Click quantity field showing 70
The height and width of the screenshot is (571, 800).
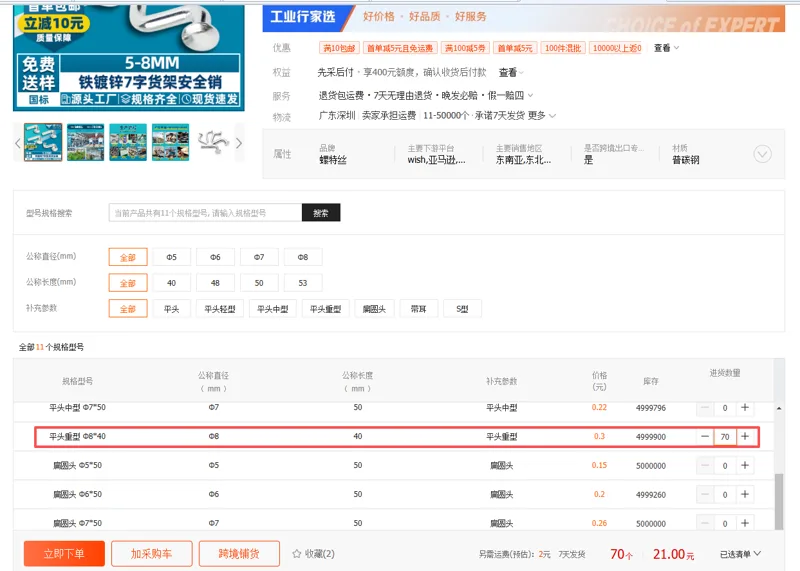tap(725, 436)
